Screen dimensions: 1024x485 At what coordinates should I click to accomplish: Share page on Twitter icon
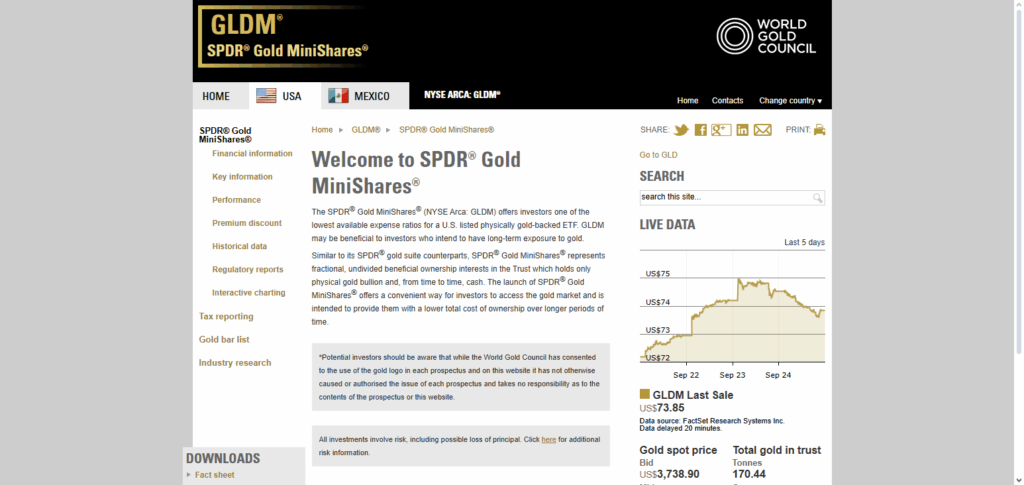tap(681, 130)
